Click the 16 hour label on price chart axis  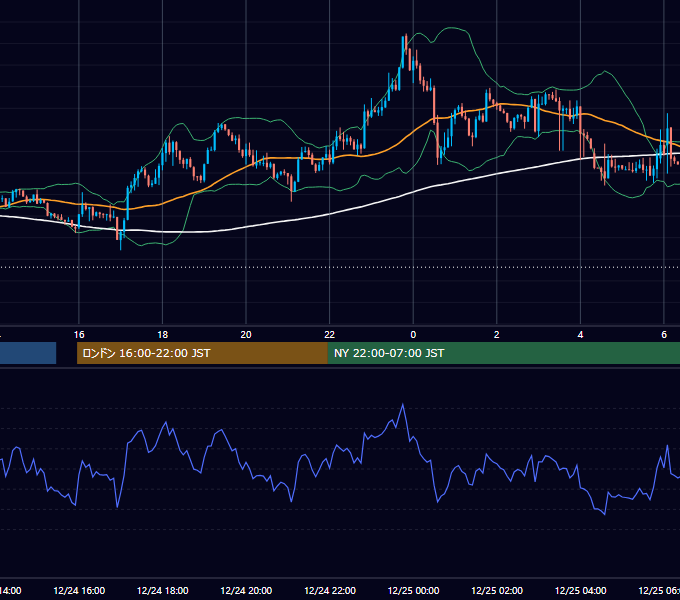click(x=79, y=335)
